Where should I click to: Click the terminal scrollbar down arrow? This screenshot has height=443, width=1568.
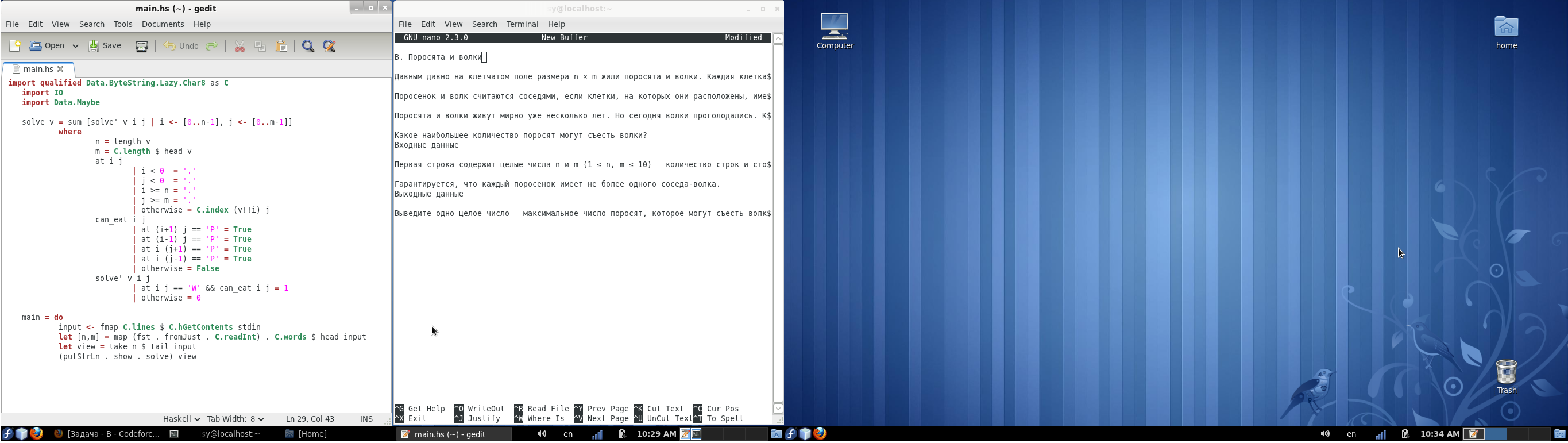pyautogui.click(x=778, y=409)
